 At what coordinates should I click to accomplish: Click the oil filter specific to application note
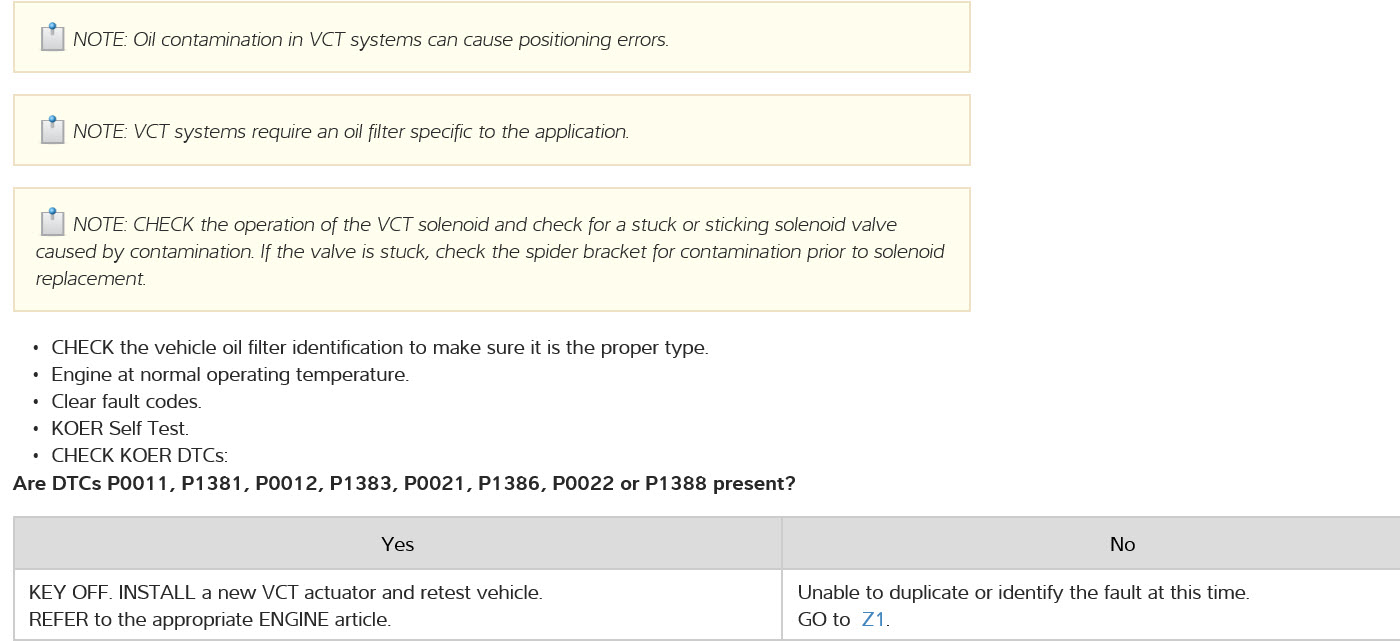pyautogui.click(x=350, y=132)
